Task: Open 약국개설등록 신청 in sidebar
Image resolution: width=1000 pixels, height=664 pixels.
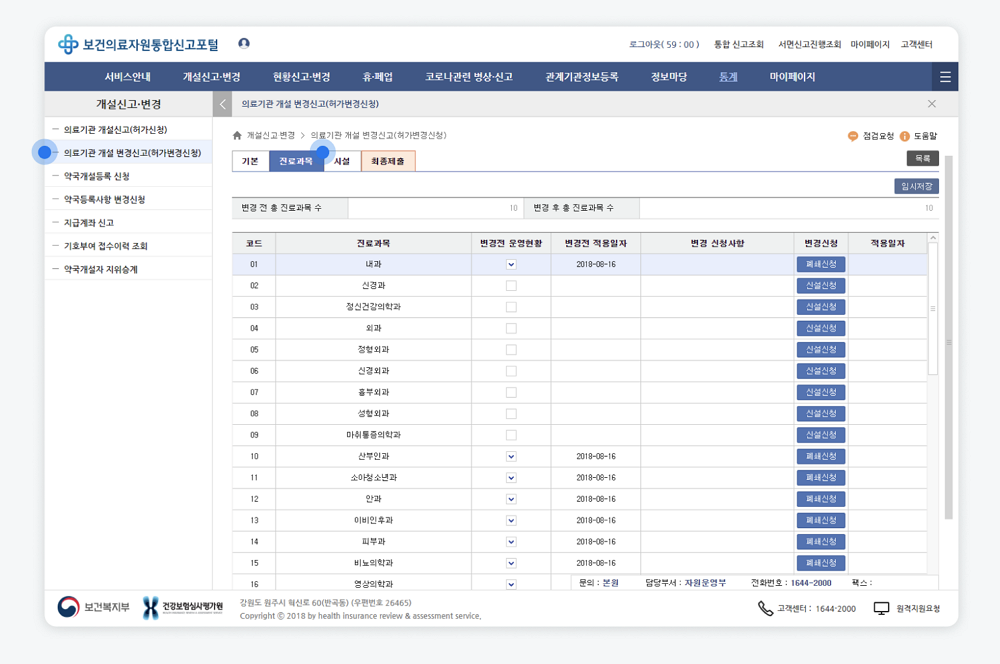Action: tap(97, 176)
